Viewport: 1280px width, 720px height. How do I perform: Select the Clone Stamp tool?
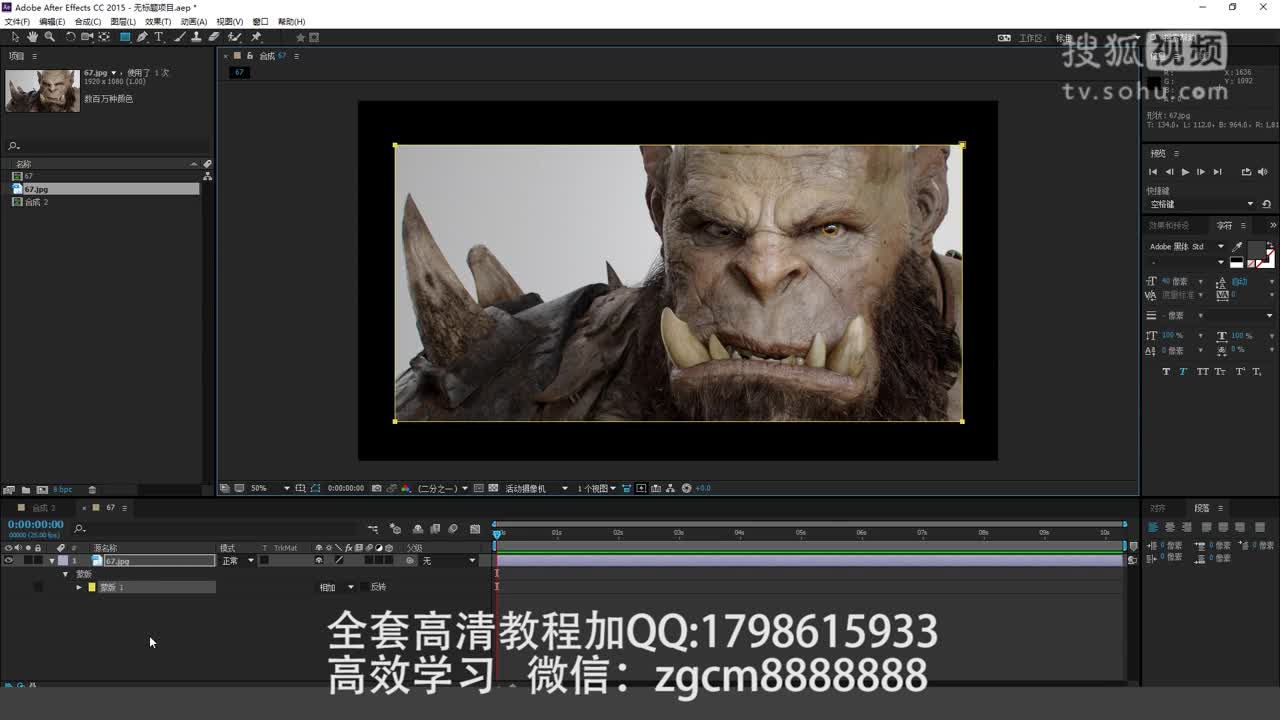(x=196, y=36)
